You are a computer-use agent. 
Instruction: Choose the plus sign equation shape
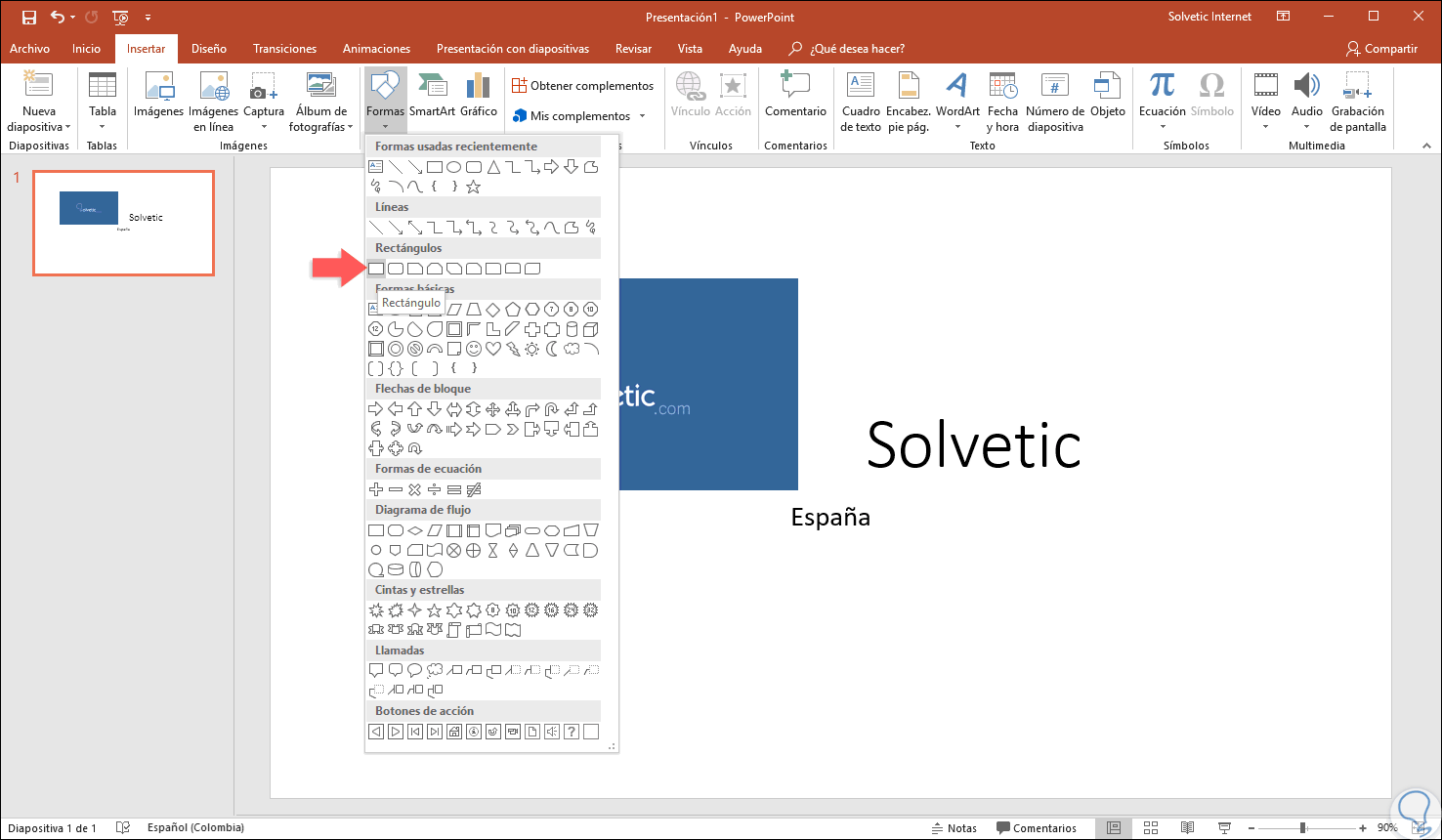pos(376,489)
